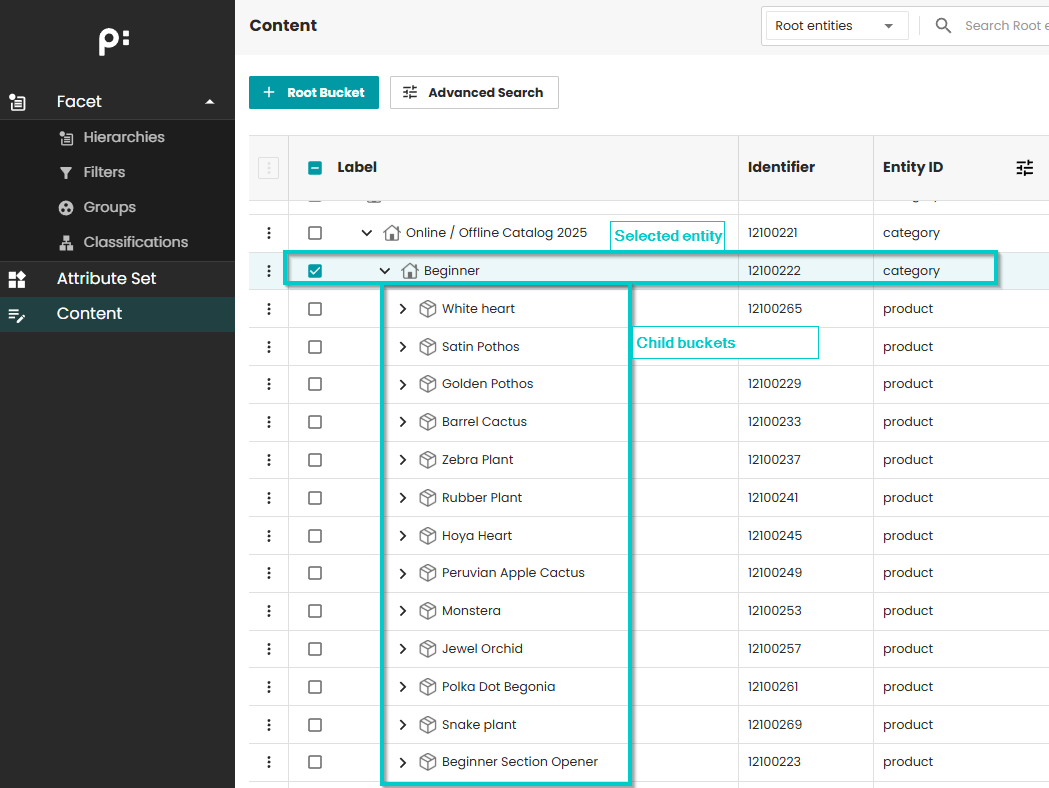
Task: Sort by the Entity ID column header
Action: coord(913,167)
